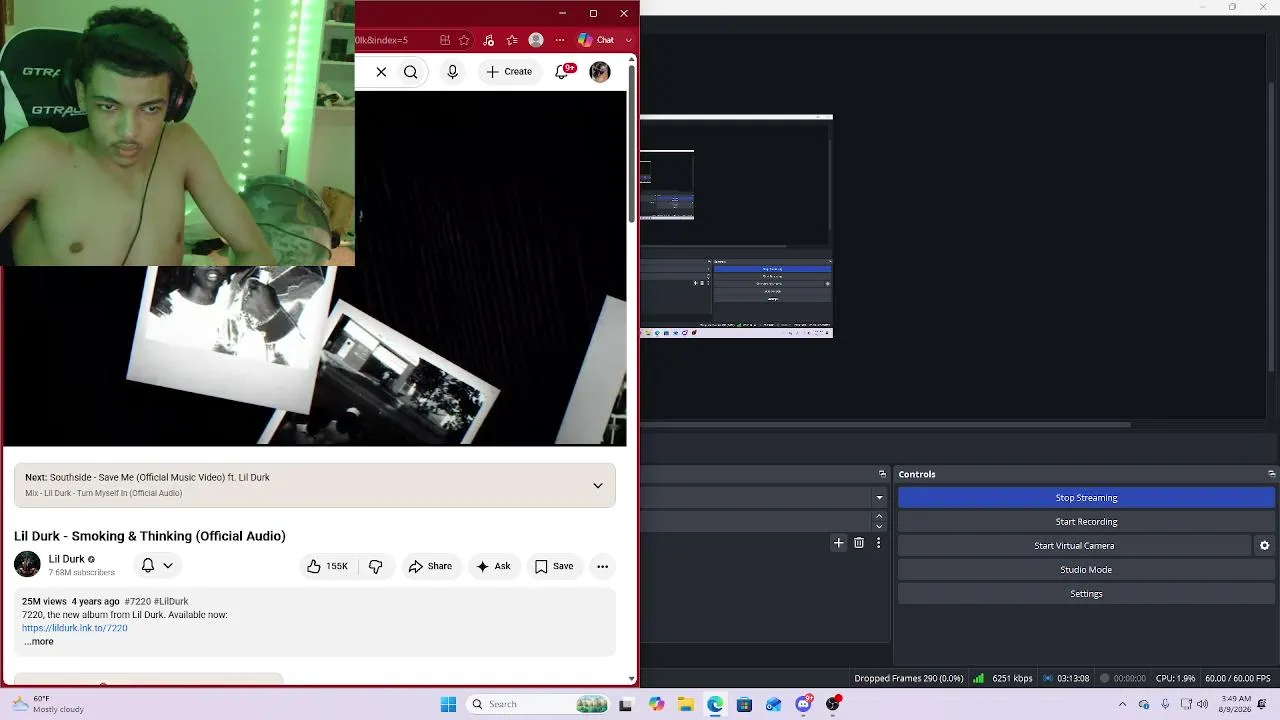Pop out the OBS dock left of Controls
Image resolution: width=1280 pixels, height=720 pixels.
(x=882, y=474)
